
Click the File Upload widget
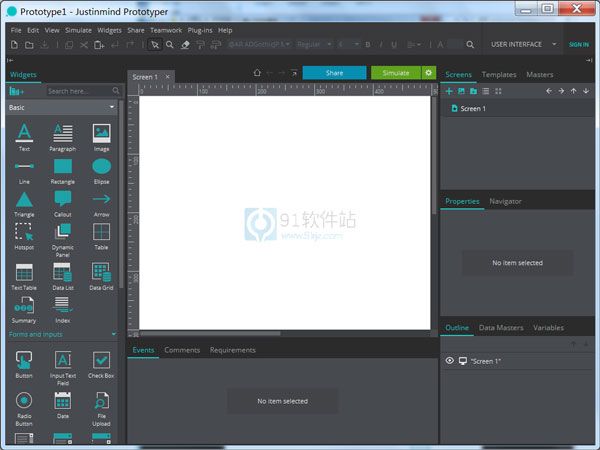pos(101,401)
